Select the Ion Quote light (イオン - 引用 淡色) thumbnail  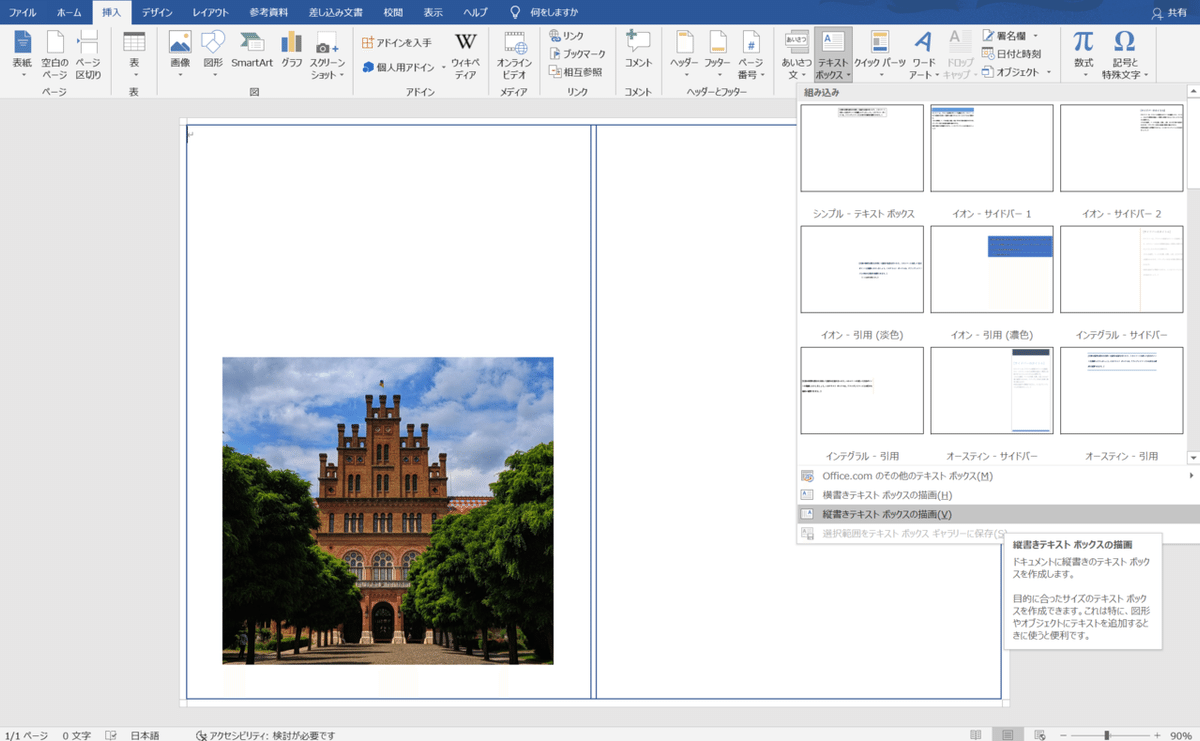pyautogui.click(x=862, y=269)
